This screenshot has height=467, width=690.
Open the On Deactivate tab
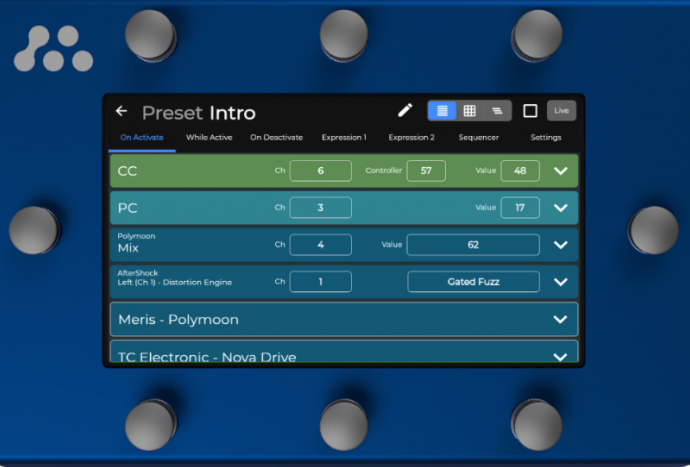click(276, 137)
